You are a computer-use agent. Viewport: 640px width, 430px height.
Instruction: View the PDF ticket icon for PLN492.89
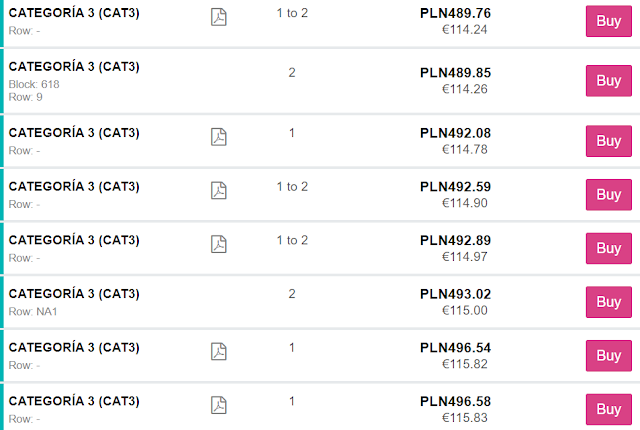(x=219, y=244)
